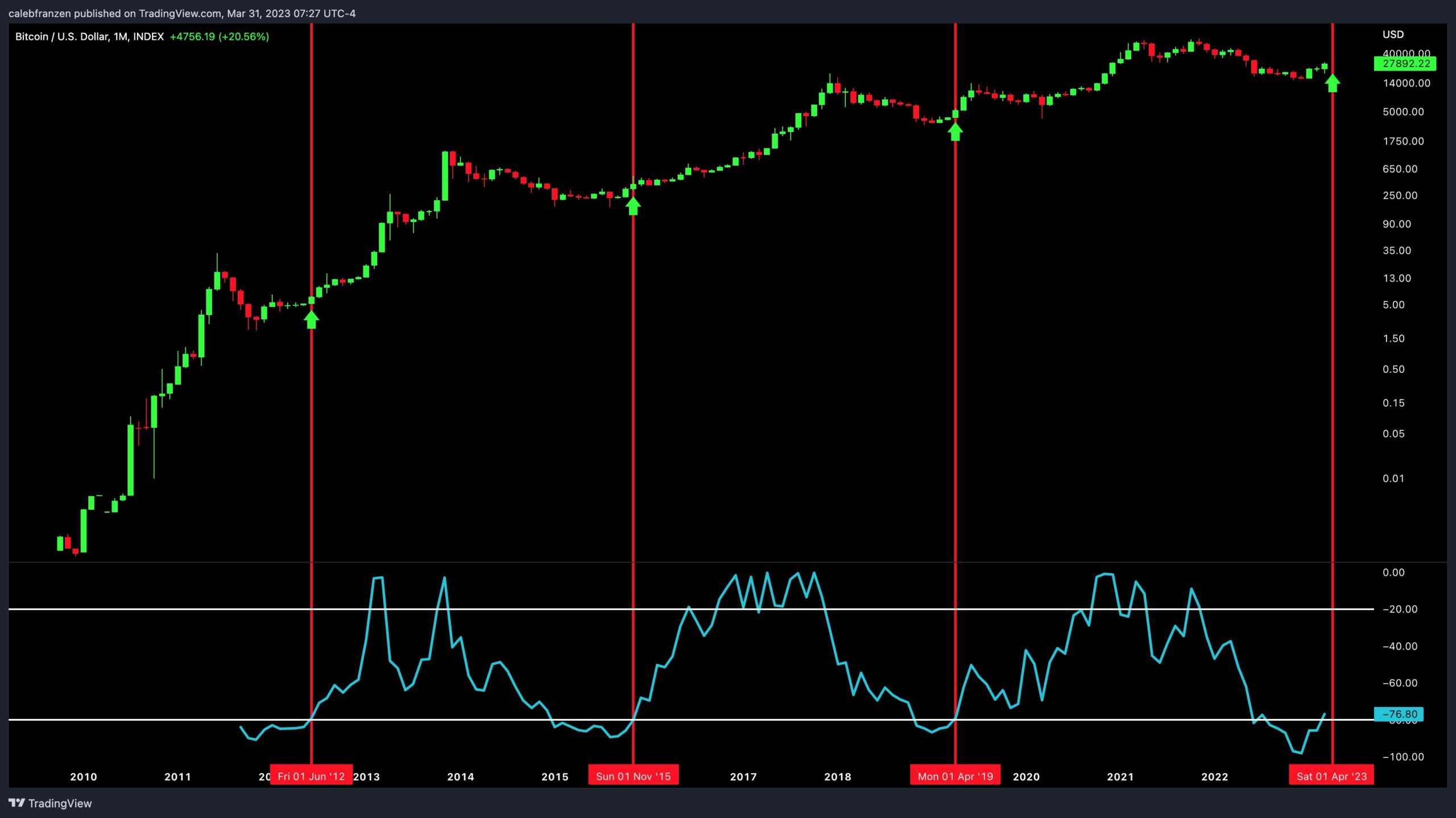Viewport: 1456px width, 818px height.
Task: Click the USD currency label on price axis
Action: [1393, 35]
